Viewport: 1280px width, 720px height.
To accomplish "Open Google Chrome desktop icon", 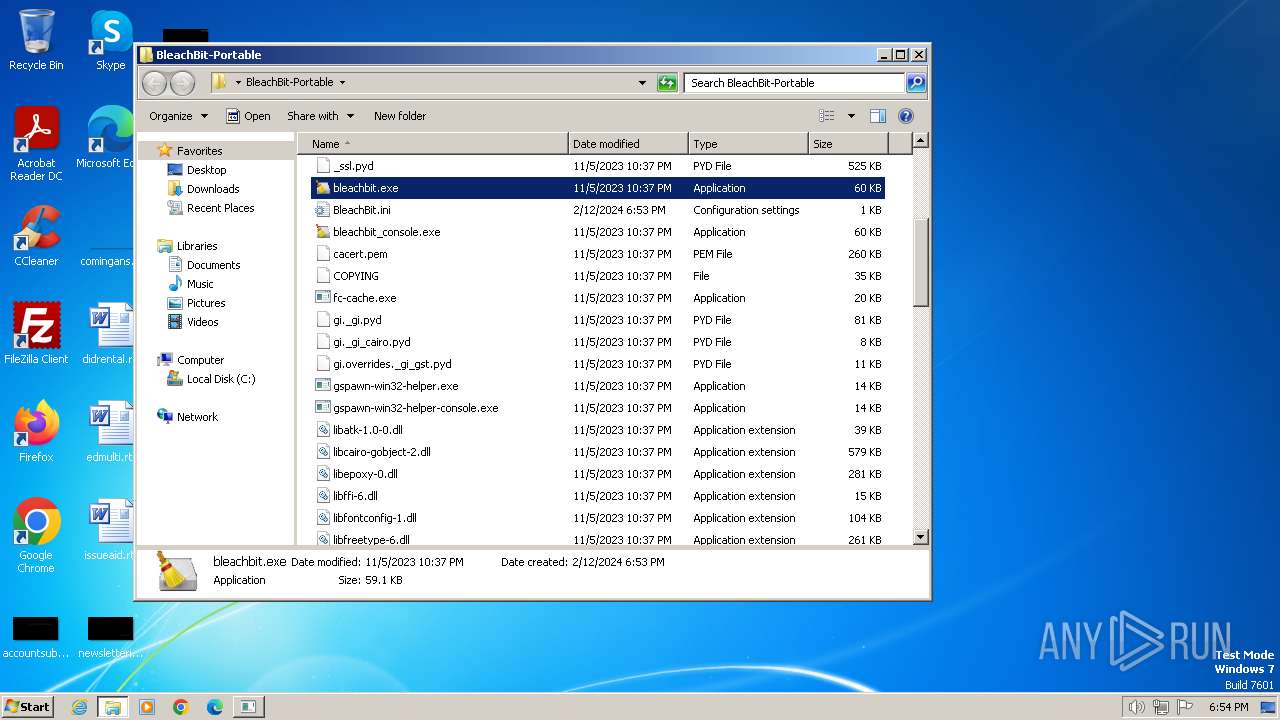I will click(x=36, y=536).
